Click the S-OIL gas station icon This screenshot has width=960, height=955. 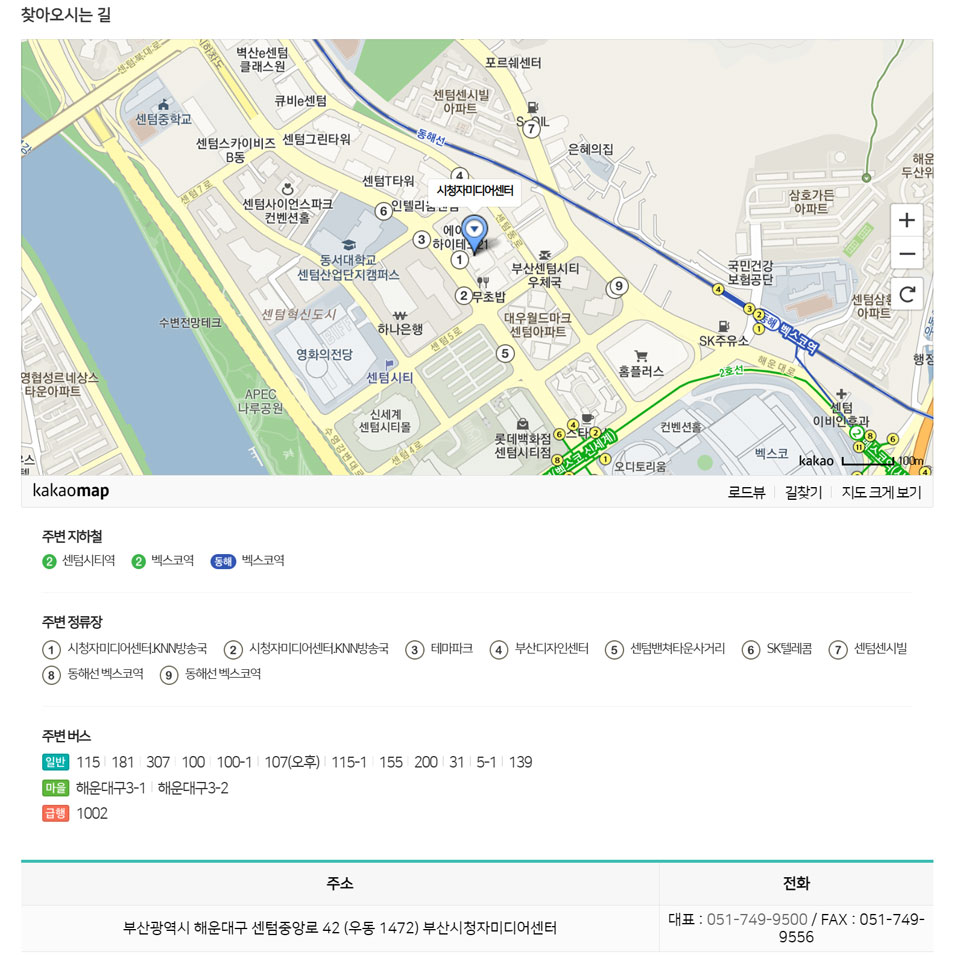[x=533, y=108]
